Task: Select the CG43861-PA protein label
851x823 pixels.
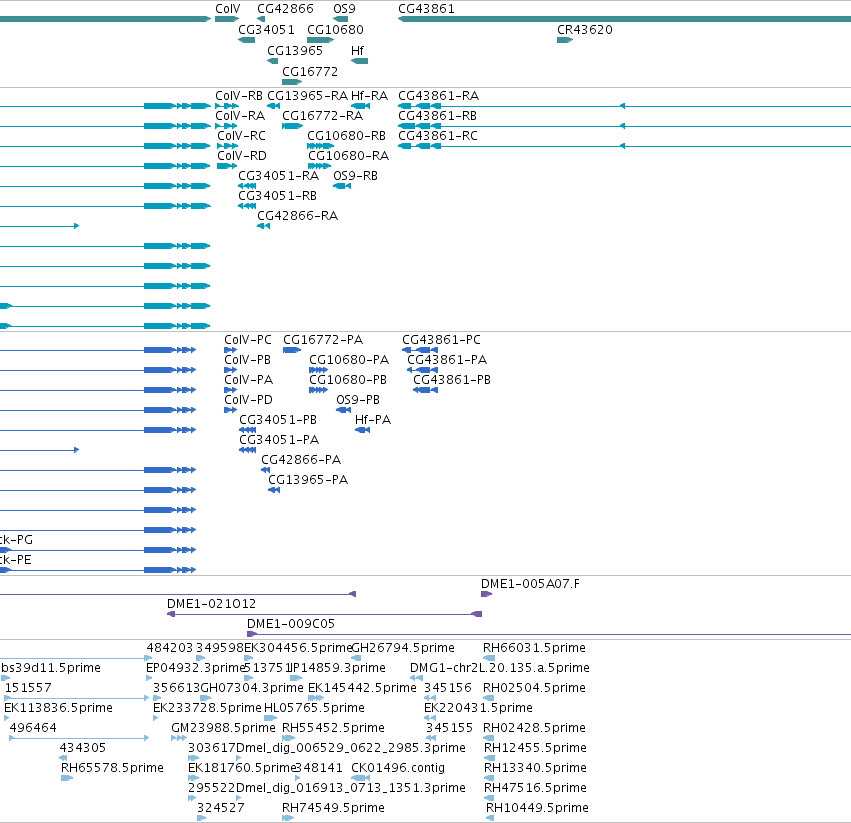Action: 447,360
